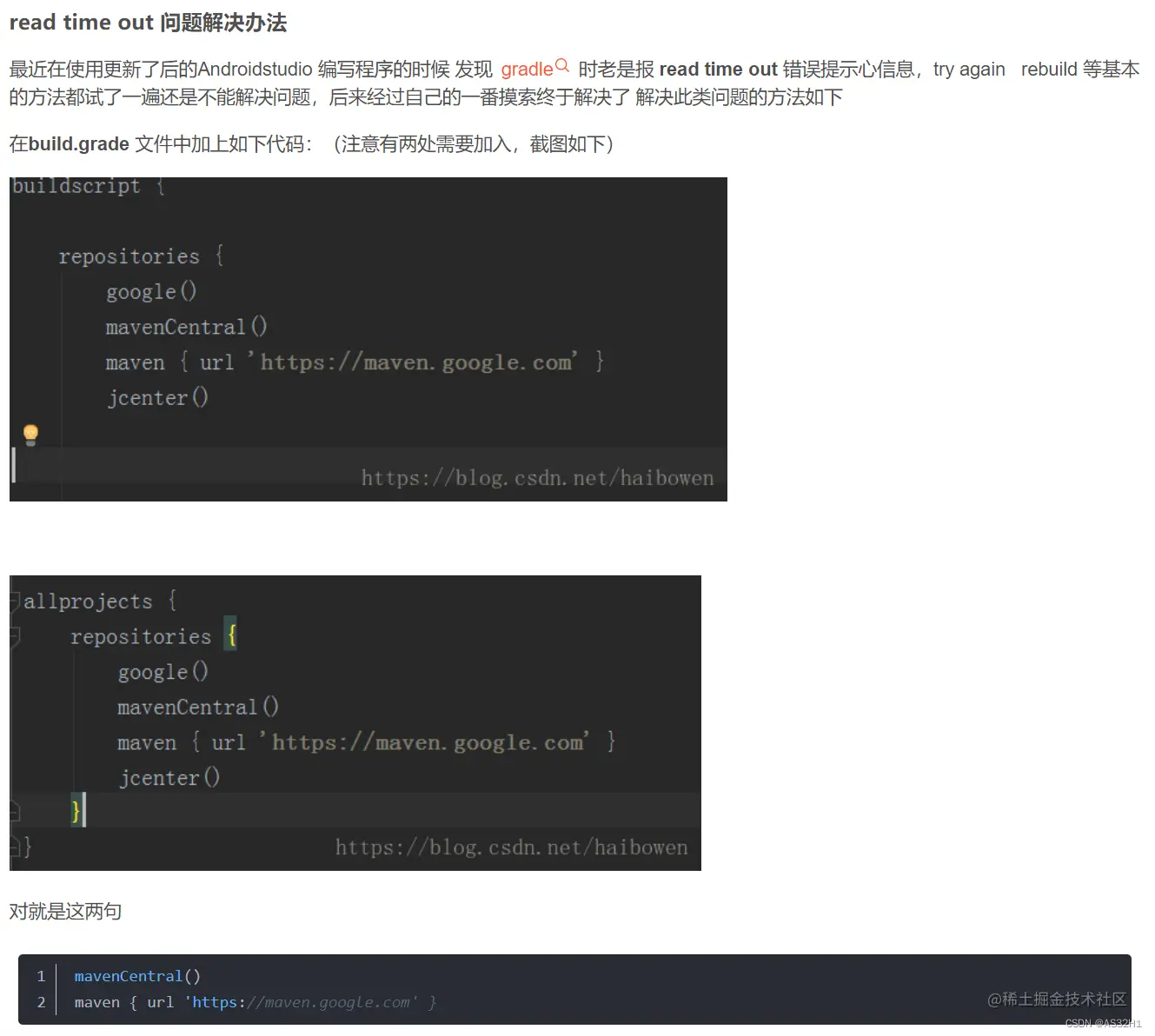Open the buildscript repositories screenshot
Image resolution: width=1155 pixels, height=1036 pixels.
pyautogui.click(x=368, y=339)
